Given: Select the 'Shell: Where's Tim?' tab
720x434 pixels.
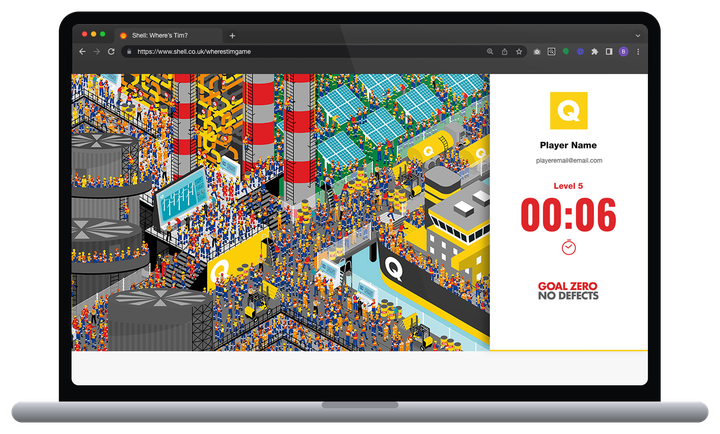Looking at the screenshot, I should click(x=168, y=35).
